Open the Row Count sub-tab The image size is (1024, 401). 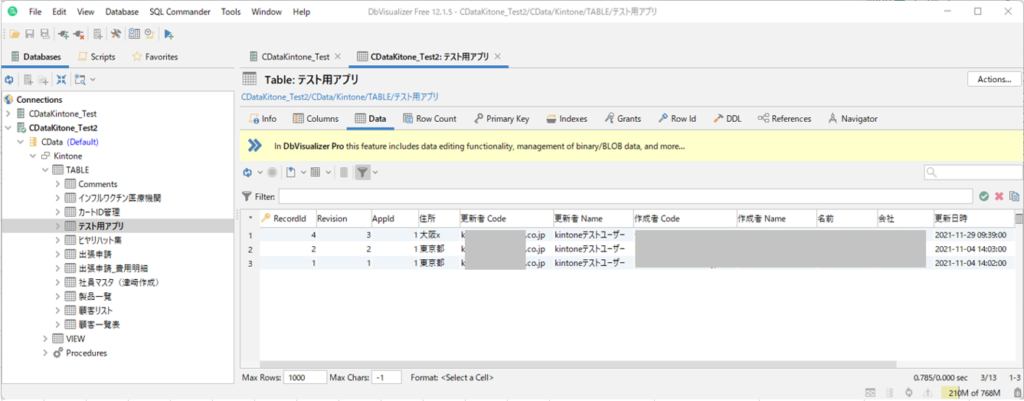click(x=429, y=119)
